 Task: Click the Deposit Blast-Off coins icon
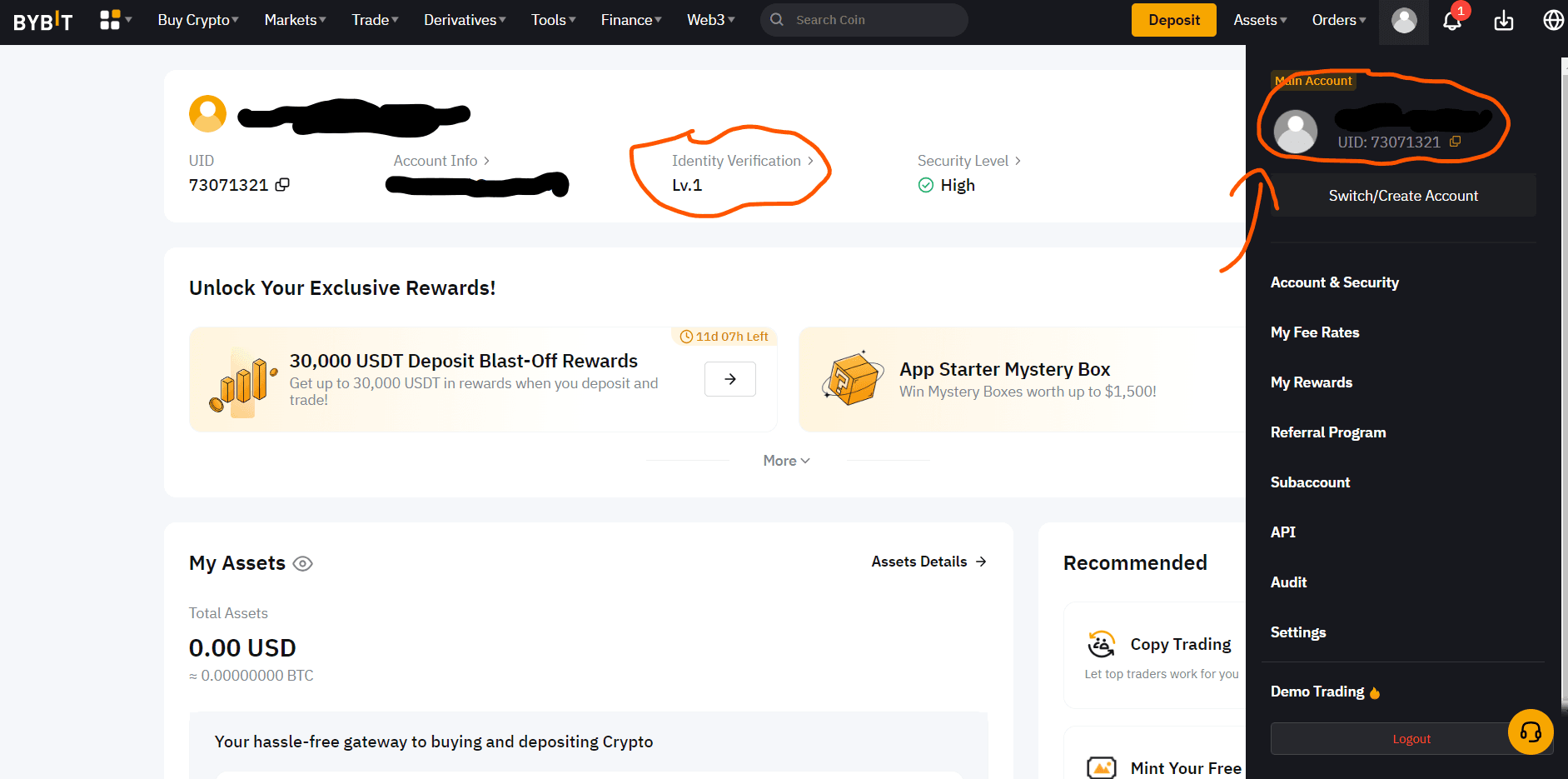[243, 383]
